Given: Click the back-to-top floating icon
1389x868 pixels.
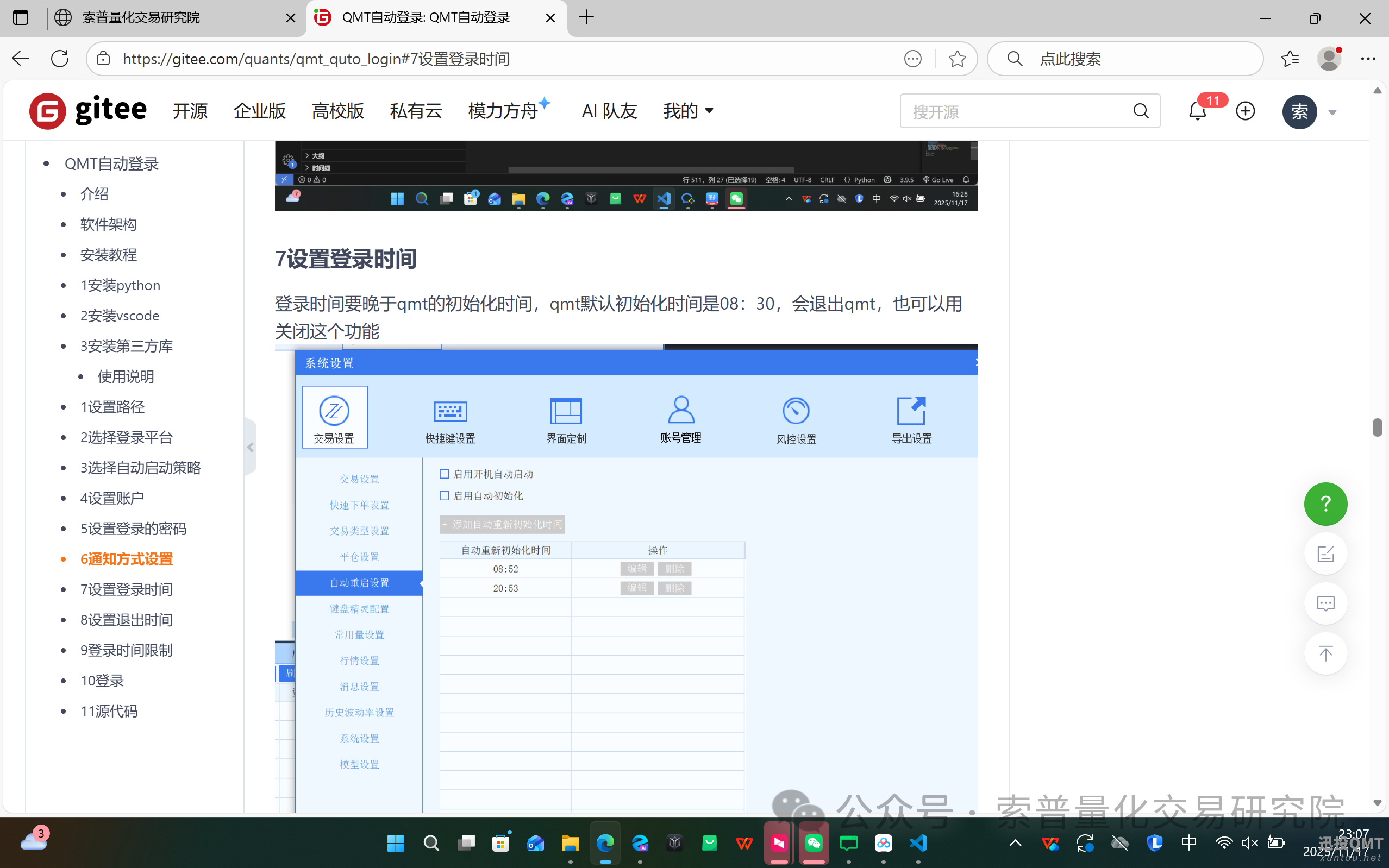Looking at the screenshot, I should (x=1325, y=653).
